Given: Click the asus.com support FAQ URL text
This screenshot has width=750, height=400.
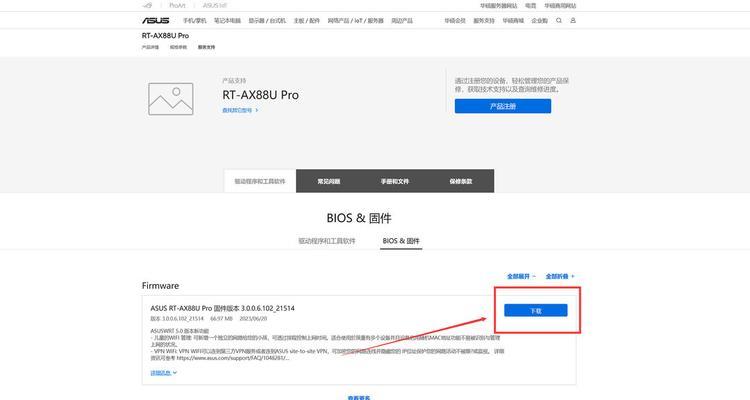Looking at the screenshot, I should 232,358.
